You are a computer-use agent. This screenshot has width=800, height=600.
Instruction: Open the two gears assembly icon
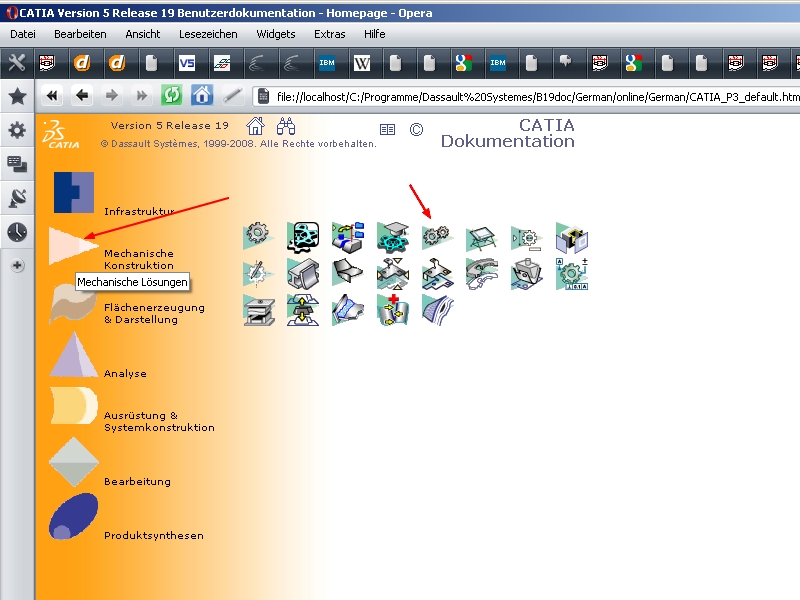coord(437,236)
